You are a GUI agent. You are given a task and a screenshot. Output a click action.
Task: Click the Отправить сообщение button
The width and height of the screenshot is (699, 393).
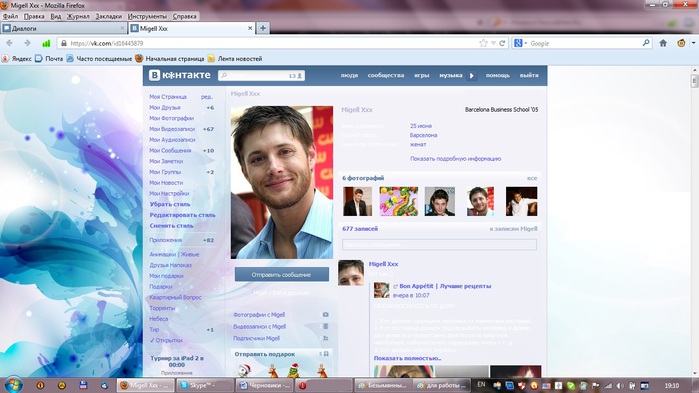(x=282, y=274)
